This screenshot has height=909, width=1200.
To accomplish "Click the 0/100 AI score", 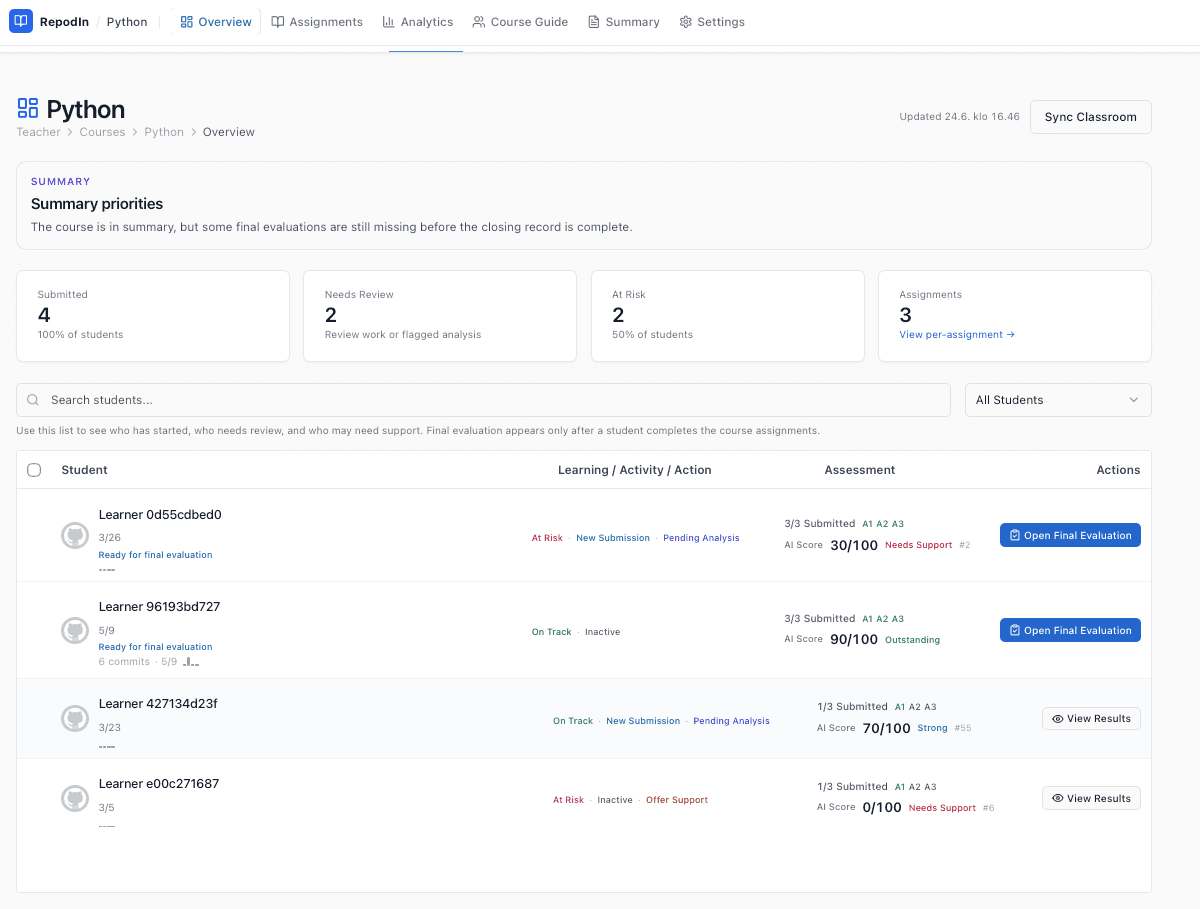I will [882, 808].
